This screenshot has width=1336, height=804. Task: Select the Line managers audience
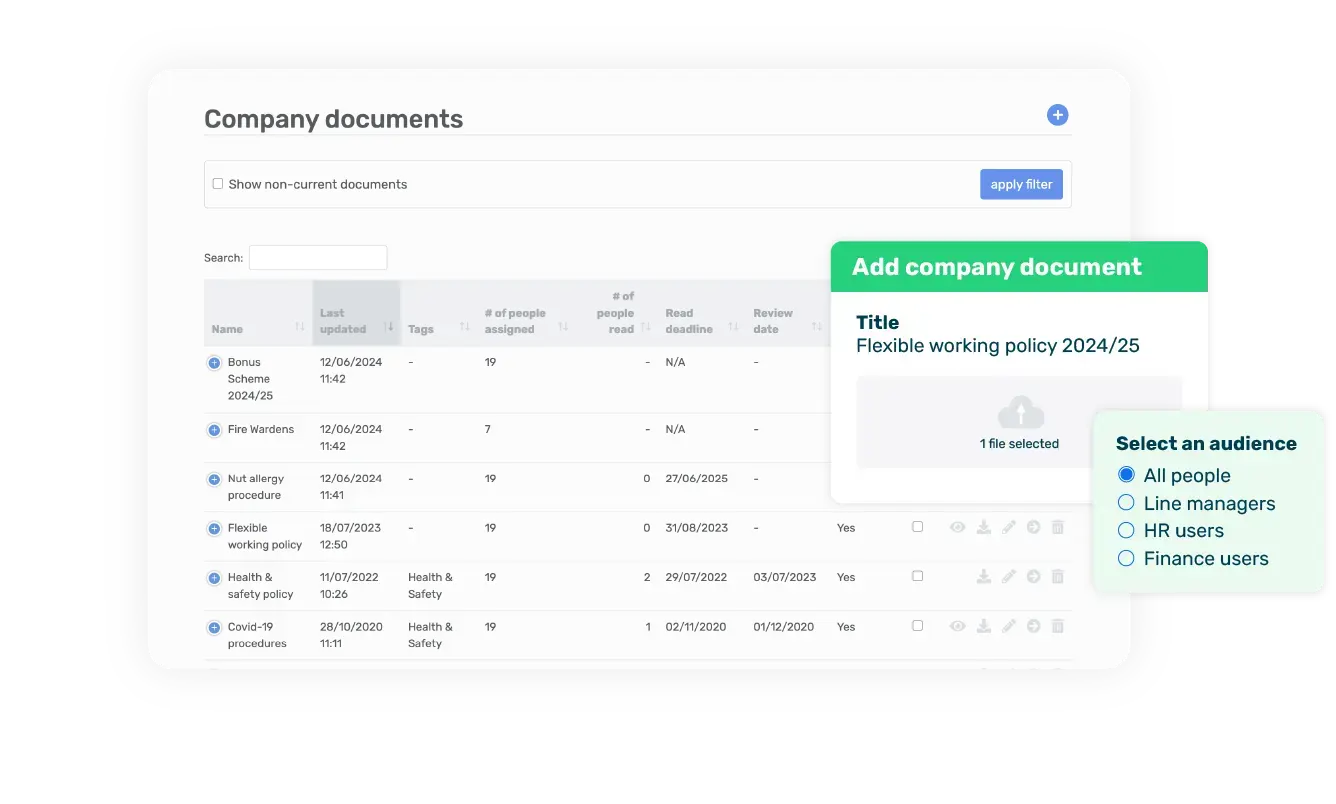tap(1125, 503)
